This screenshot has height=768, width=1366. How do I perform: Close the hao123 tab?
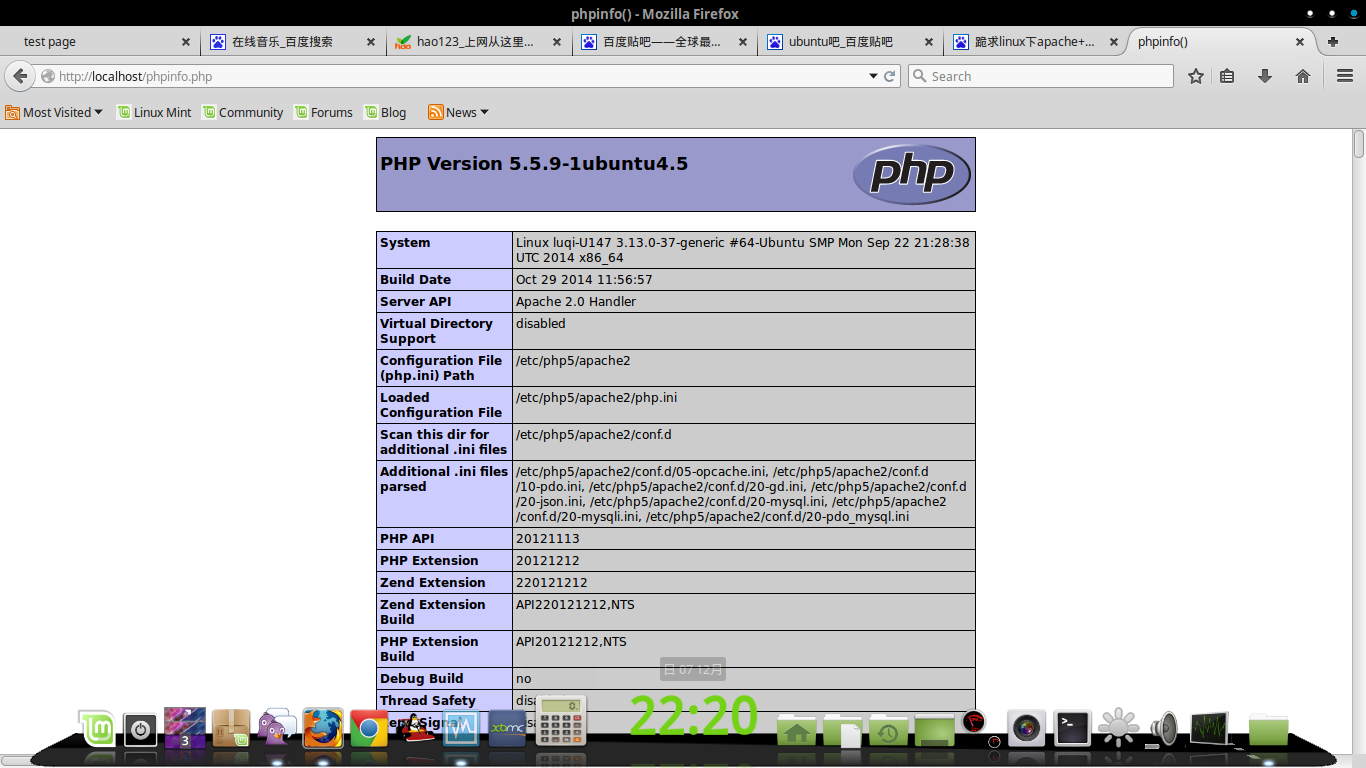coord(557,42)
